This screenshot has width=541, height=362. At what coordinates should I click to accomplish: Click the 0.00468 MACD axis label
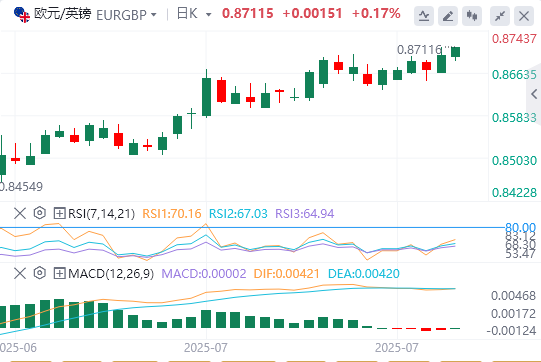(513, 296)
